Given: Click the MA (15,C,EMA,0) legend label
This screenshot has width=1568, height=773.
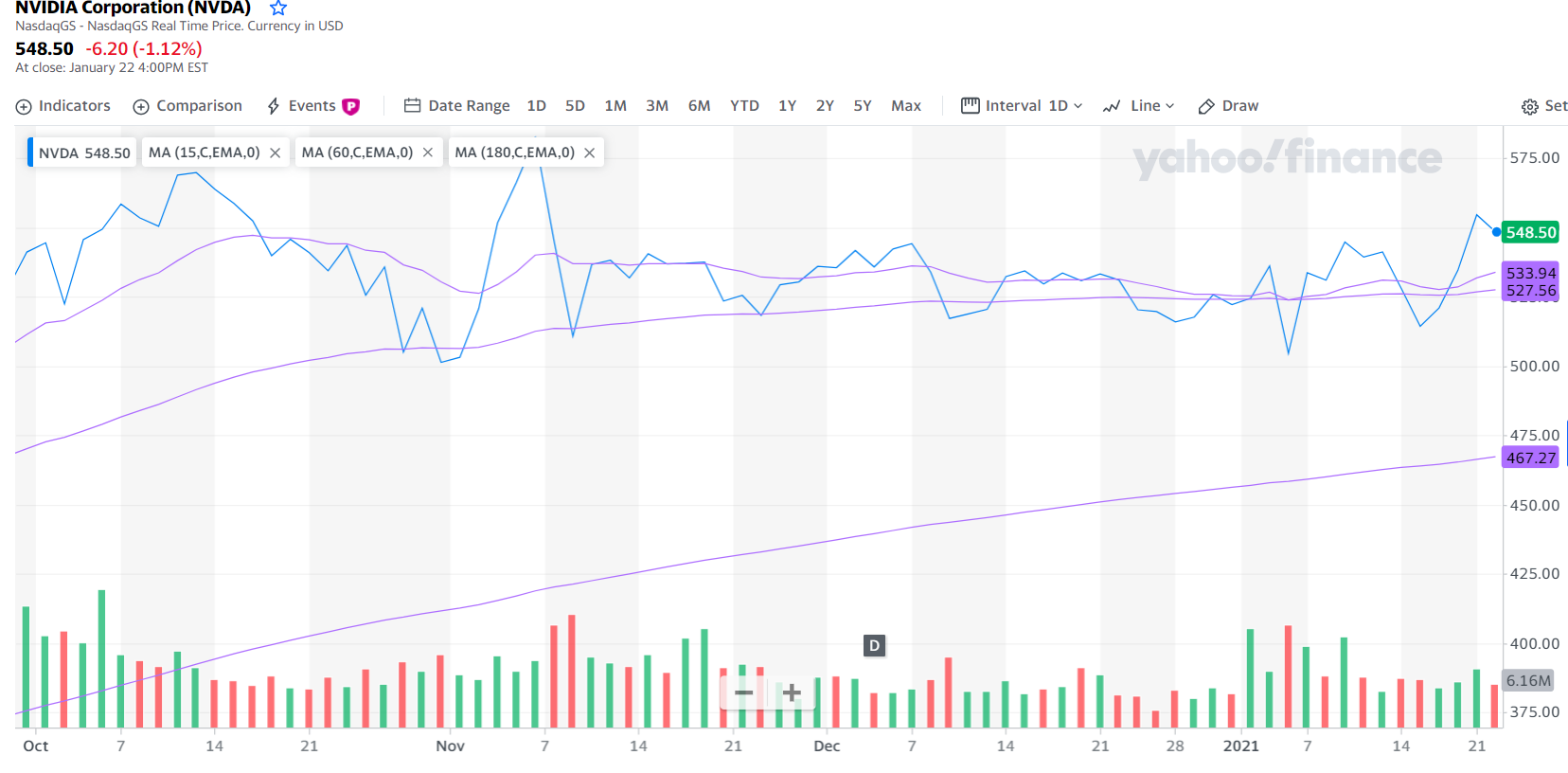Looking at the screenshot, I should (x=205, y=153).
